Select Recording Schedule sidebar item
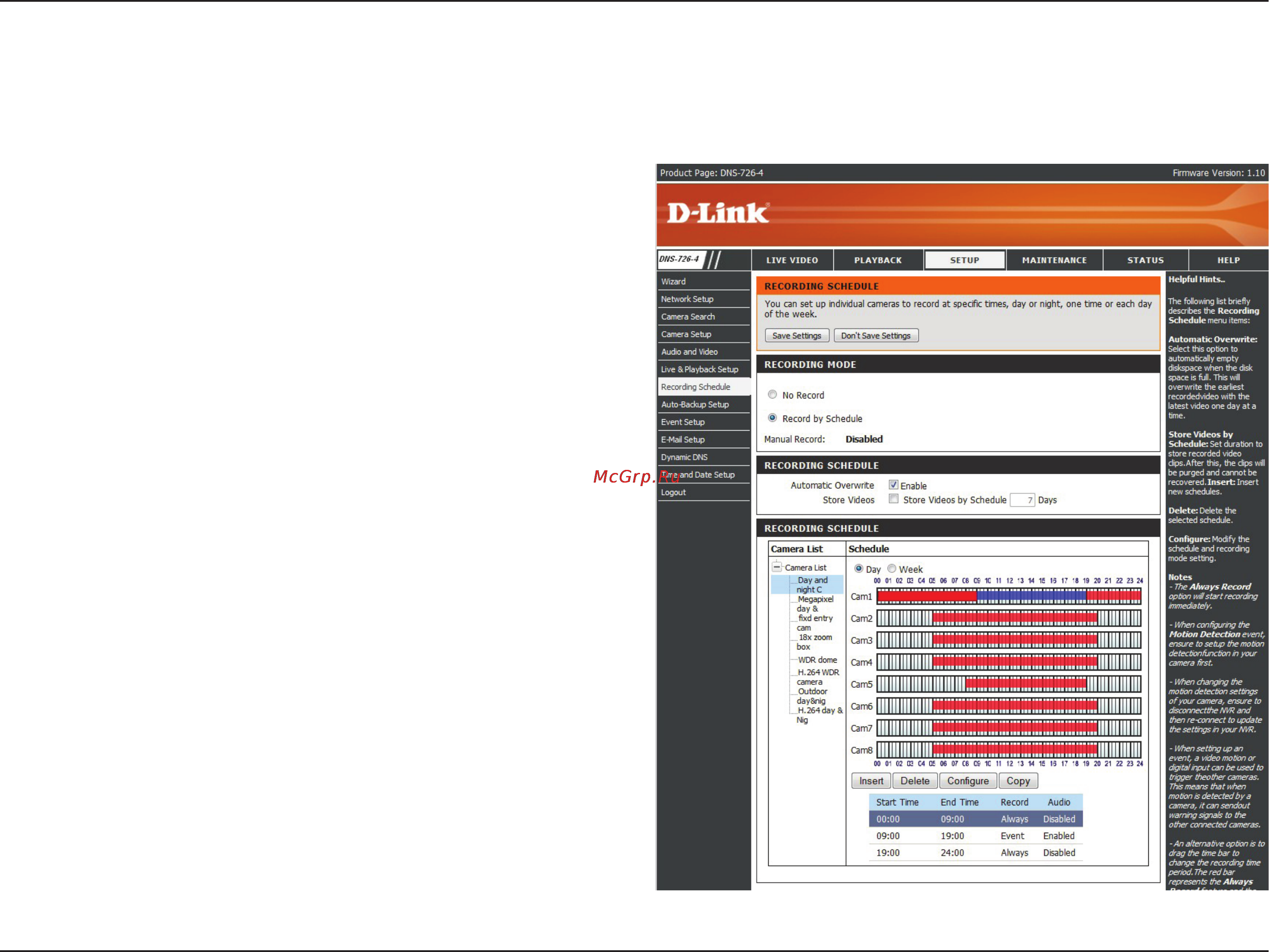Screen dimensions: 1269x952 tap(703, 387)
